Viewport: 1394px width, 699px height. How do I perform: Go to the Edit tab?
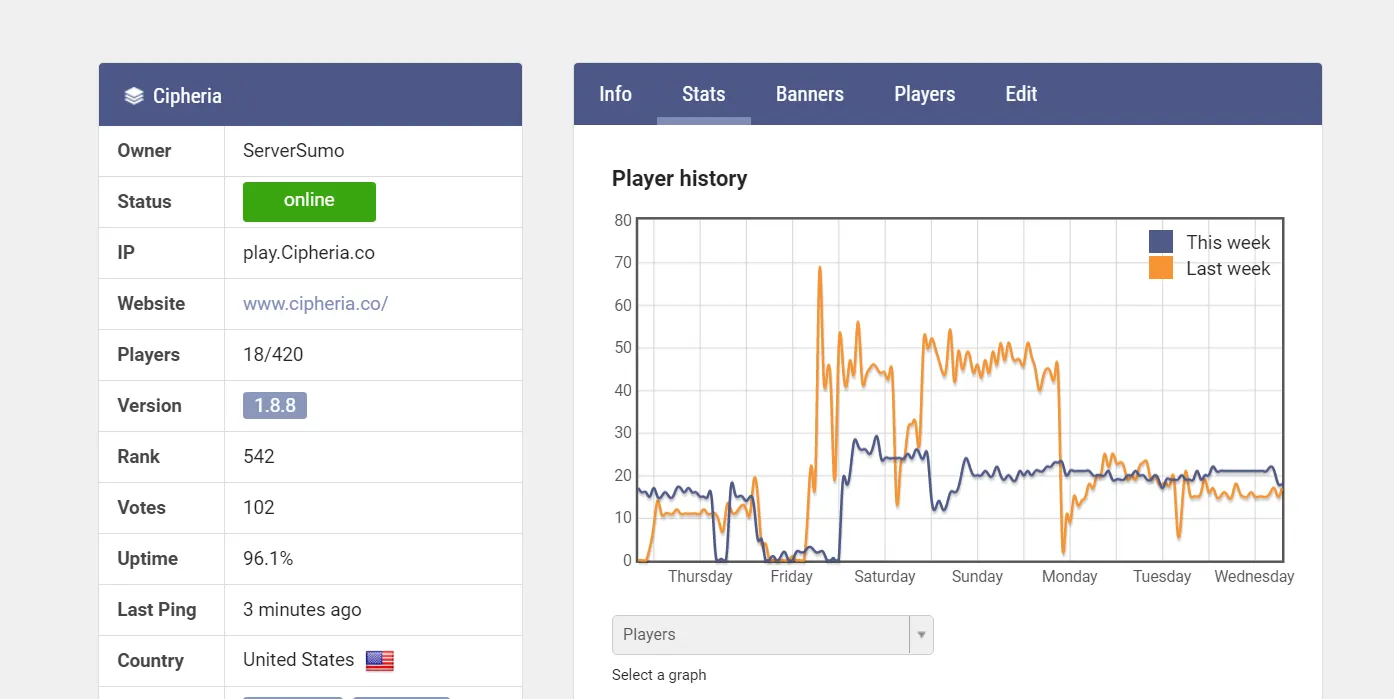(x=1021, y=94)
